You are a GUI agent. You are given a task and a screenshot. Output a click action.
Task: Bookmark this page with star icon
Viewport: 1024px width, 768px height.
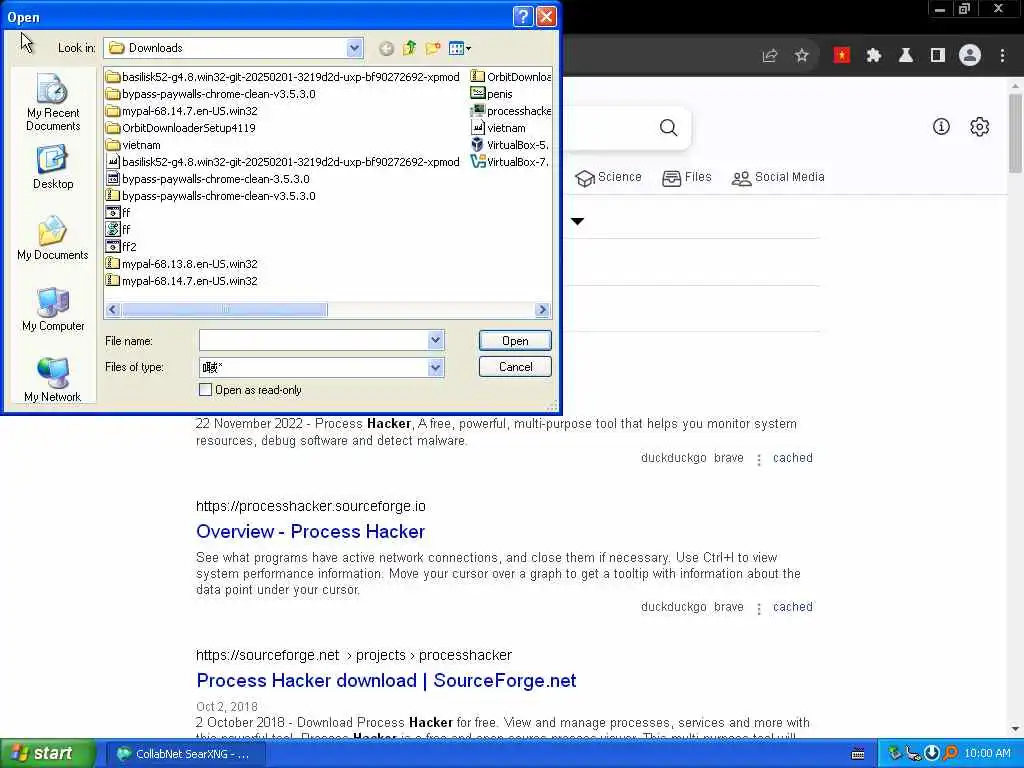tap(802, 56)
